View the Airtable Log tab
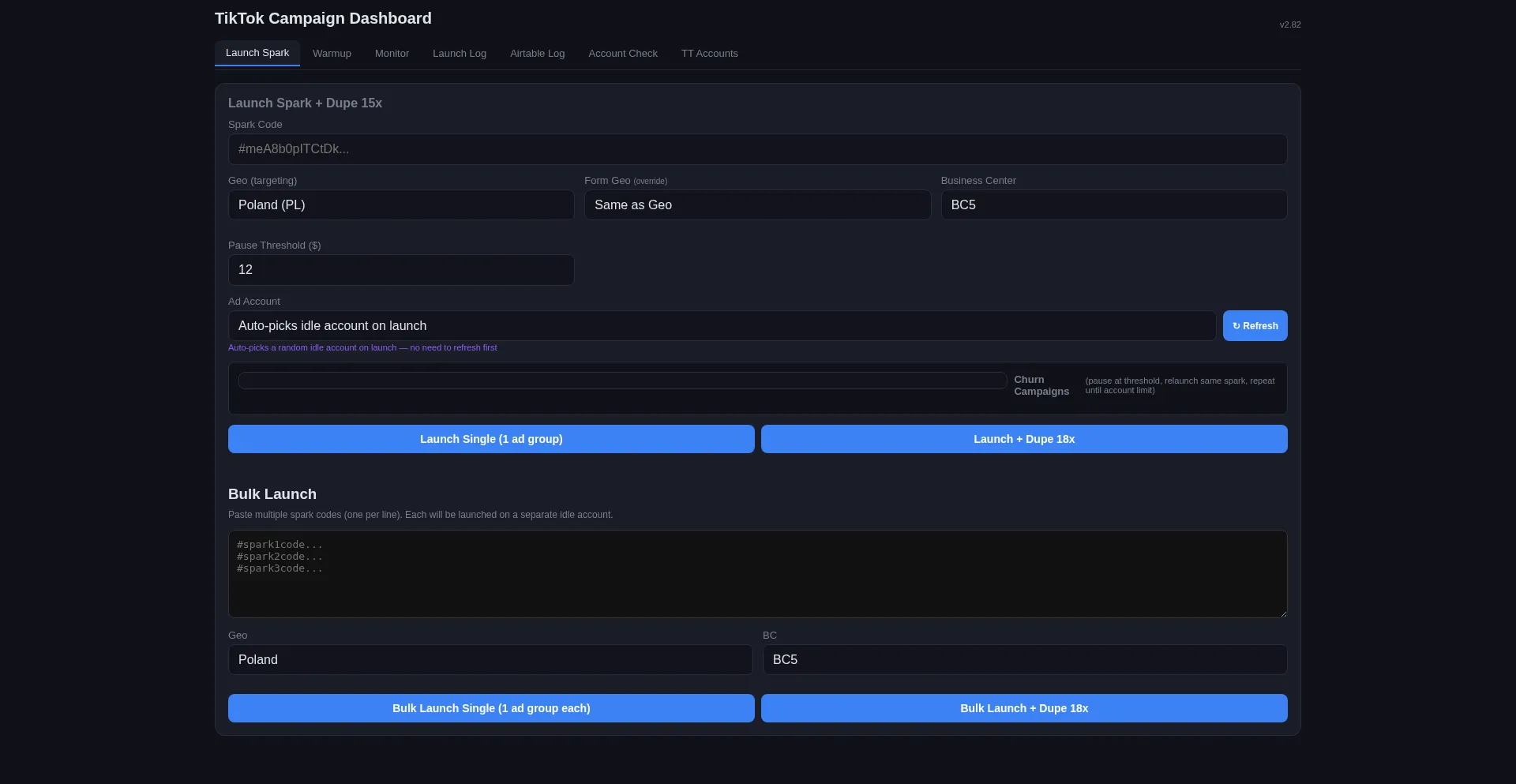This screenshot has height=784, width=1516. tap(537, 54)
